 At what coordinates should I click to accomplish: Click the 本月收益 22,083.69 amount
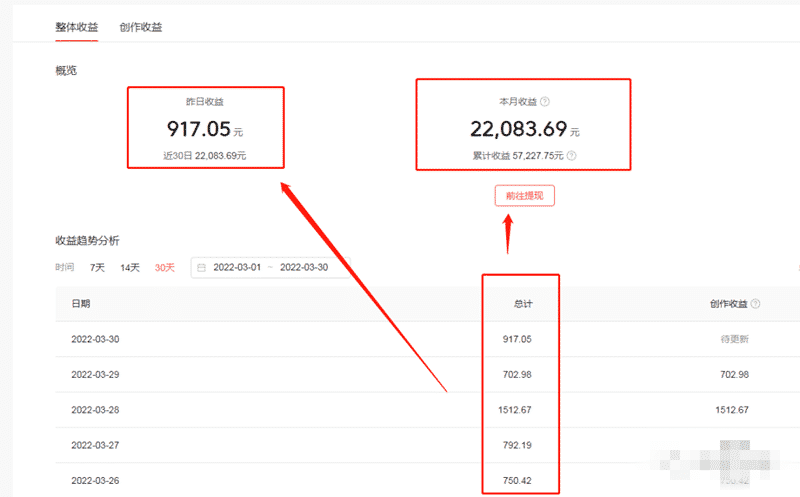tap(518, 129)
